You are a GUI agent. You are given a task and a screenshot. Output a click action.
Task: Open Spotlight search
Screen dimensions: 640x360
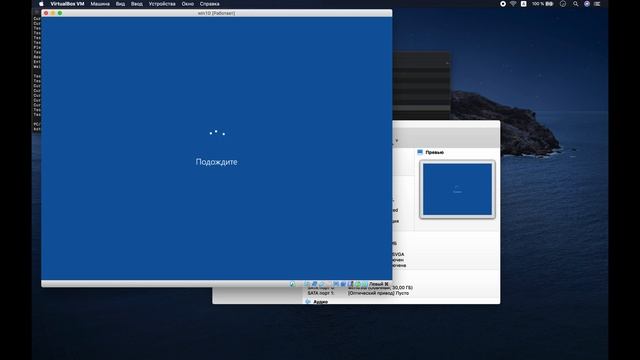tap(576, 4)
